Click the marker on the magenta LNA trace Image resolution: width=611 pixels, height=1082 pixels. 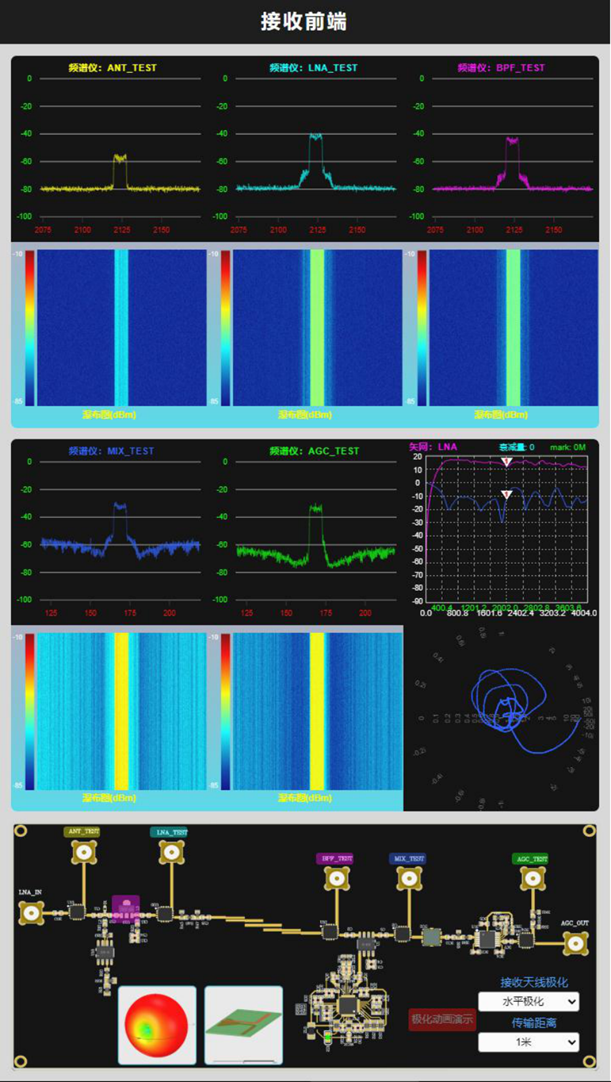506,462
